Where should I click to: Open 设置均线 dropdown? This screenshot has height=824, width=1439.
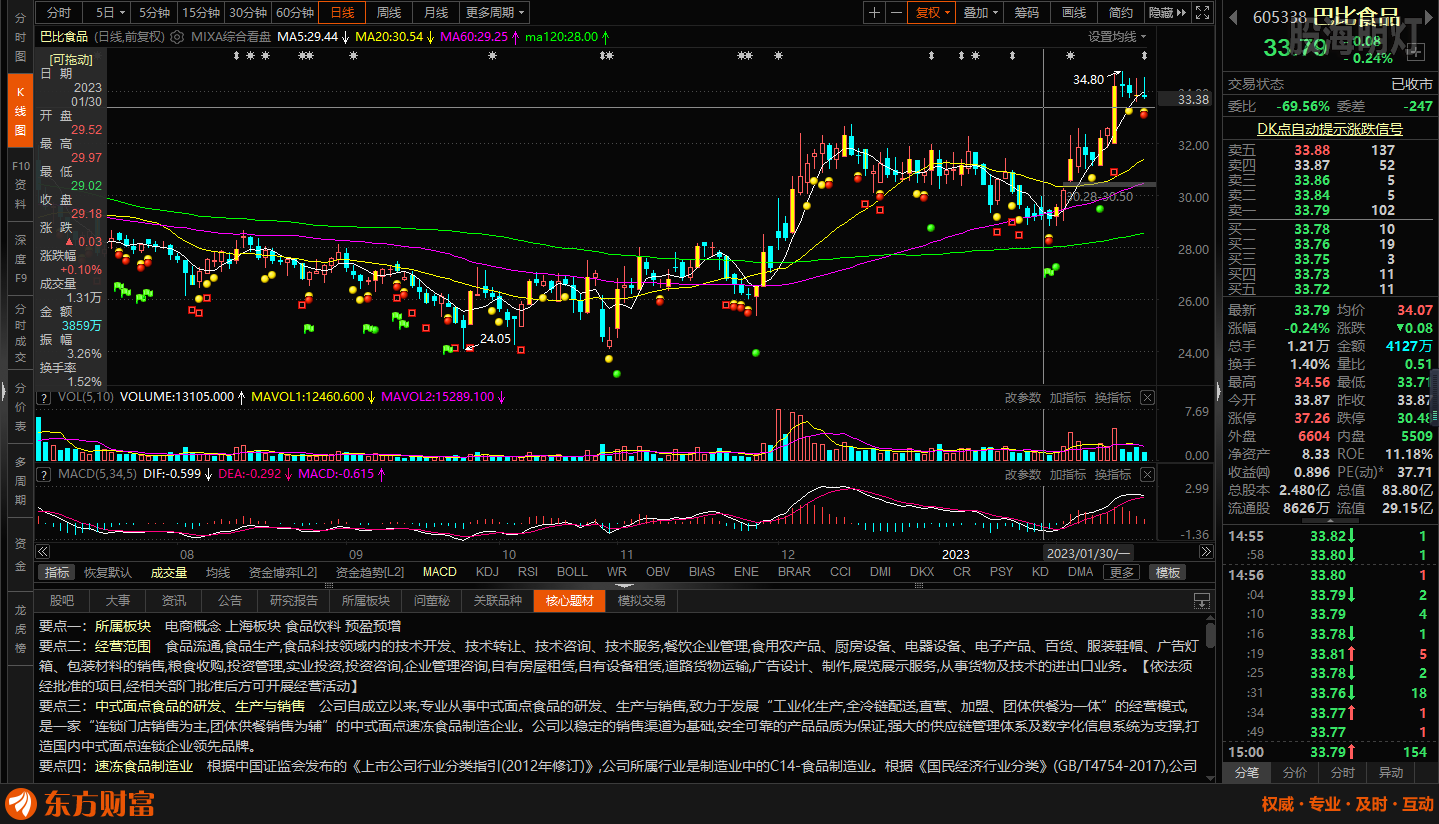[x=1117, y=36]
